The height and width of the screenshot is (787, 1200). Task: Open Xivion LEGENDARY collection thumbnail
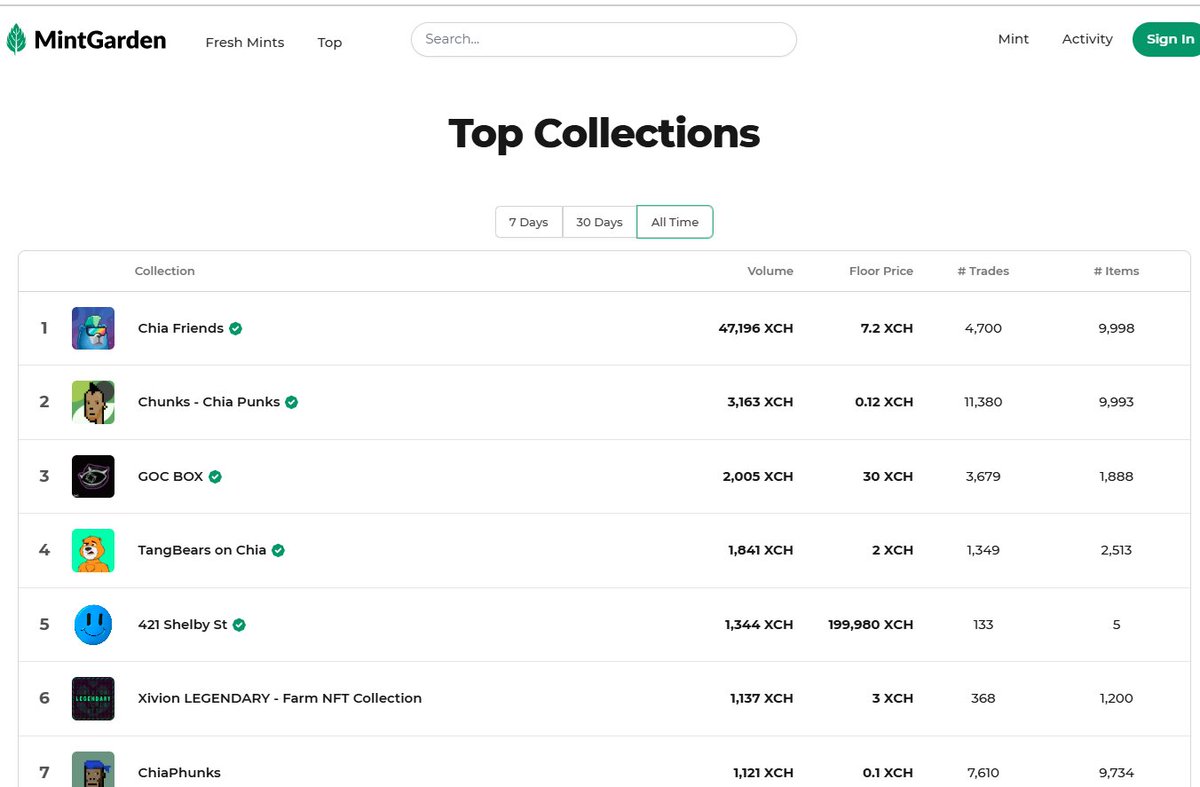point(93,698)
